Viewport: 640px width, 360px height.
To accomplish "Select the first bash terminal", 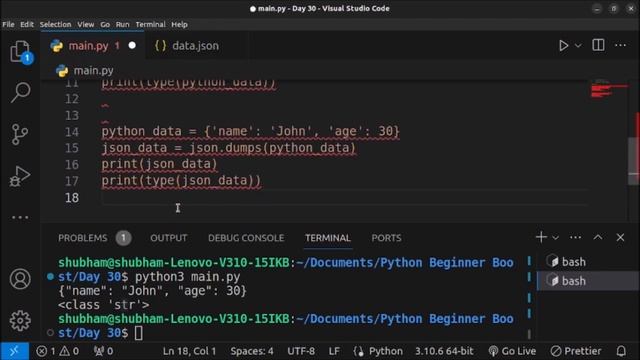I will [x=586, y=262].
